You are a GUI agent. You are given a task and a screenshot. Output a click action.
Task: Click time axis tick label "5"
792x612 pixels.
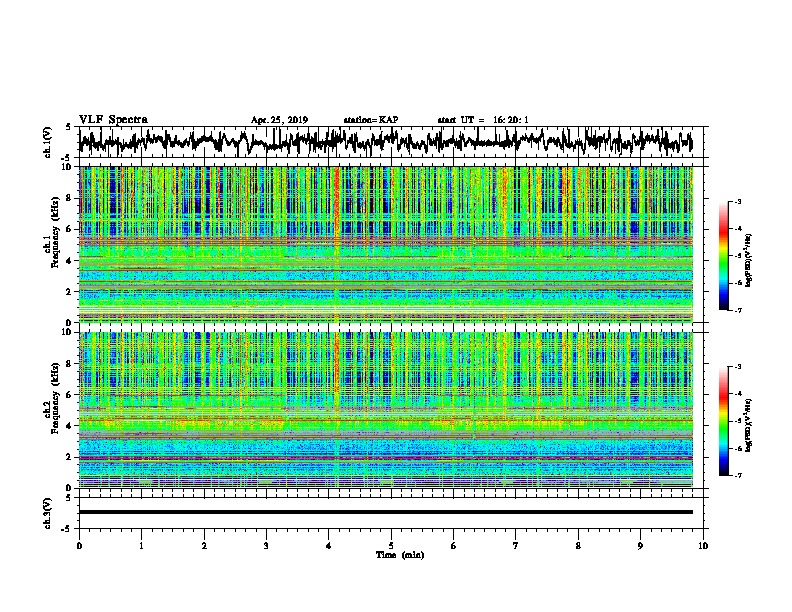coord(391,546)
